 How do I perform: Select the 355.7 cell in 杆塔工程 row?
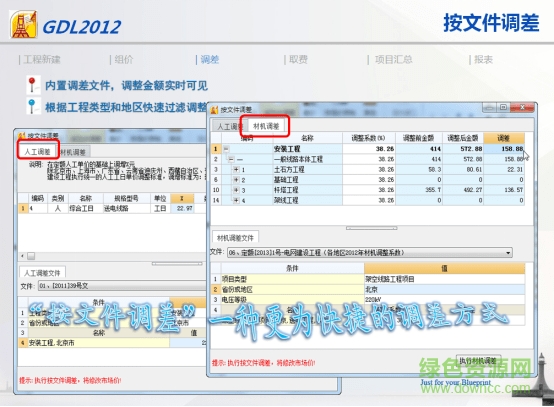tap(418, 190)
